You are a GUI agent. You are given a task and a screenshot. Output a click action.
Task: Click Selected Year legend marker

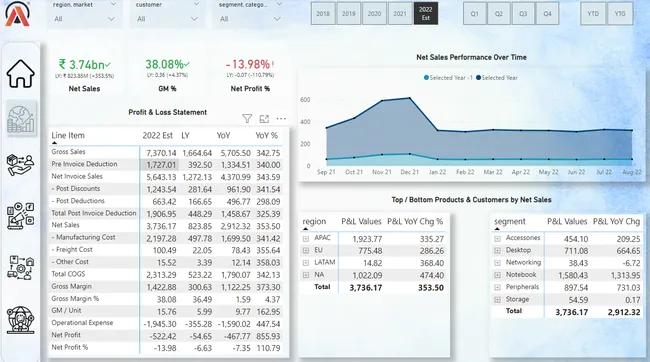click(x=478, y=78)
